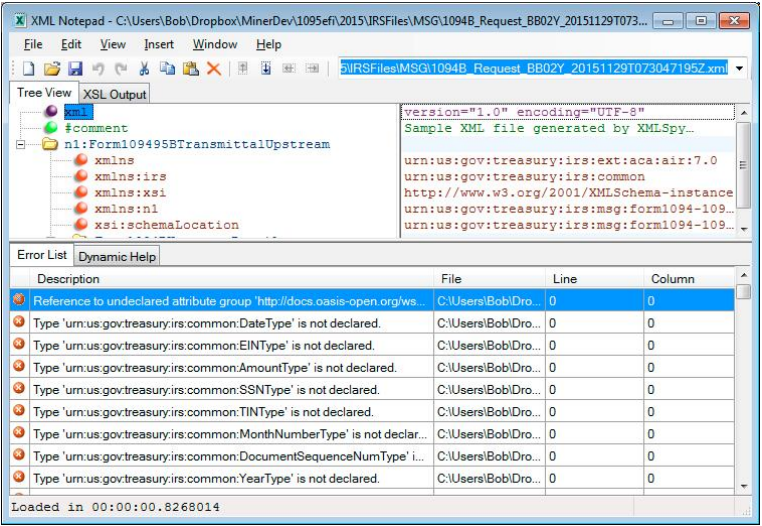Open the File menu
The image size is (762, 526).
click(33, 44)
